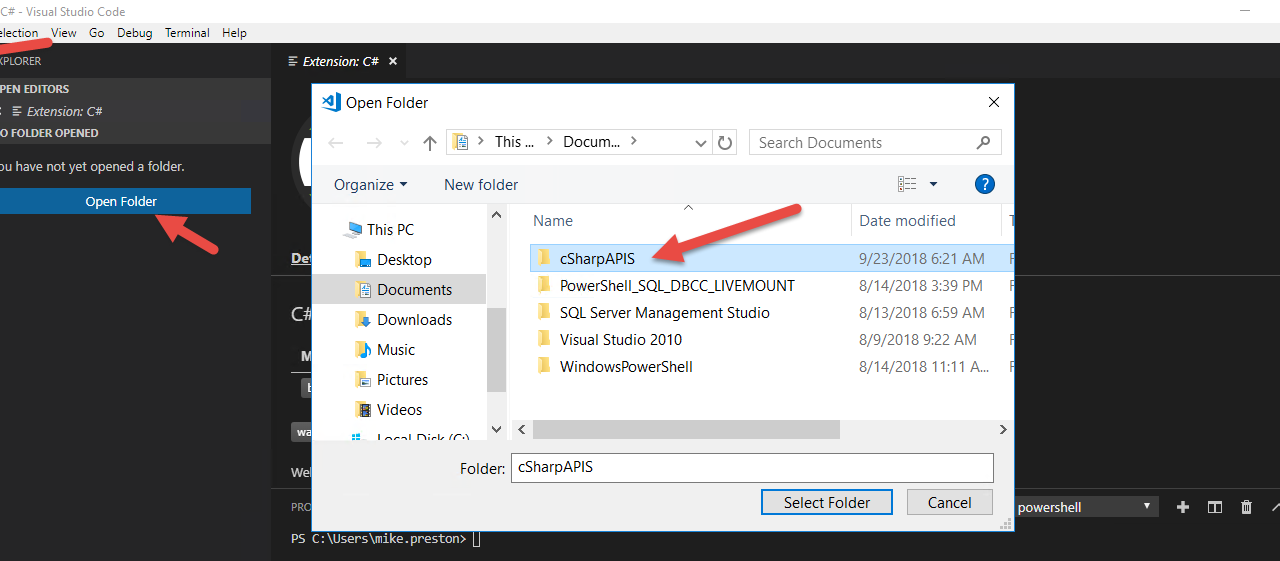This screenshot has width=1280, height=561.
Task: Click file list scroll right arrow
Action: 1003,429
